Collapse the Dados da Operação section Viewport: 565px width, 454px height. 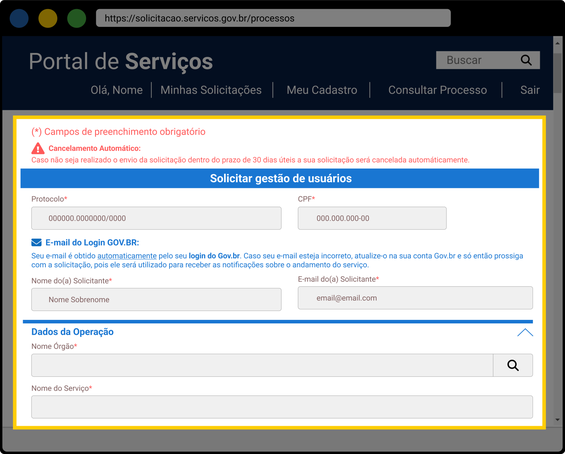point(525,332)
